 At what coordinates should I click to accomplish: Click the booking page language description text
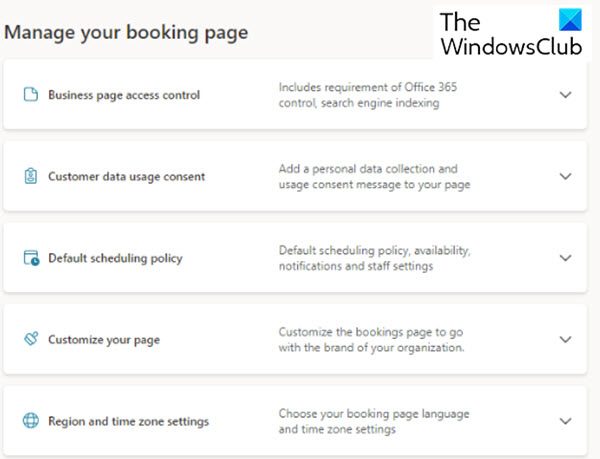(374, 421)
